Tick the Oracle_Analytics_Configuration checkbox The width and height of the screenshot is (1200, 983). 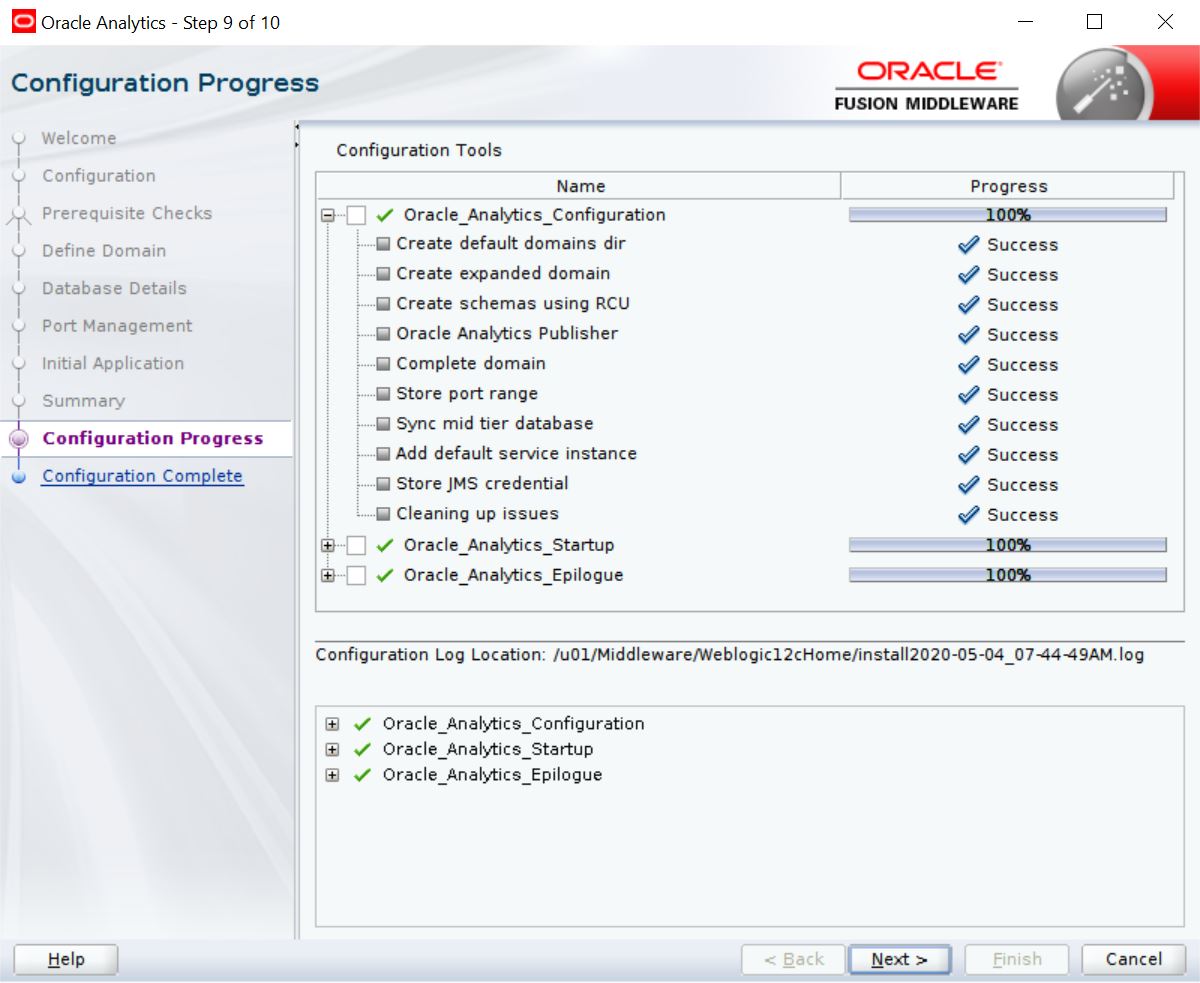coord(356,215)
